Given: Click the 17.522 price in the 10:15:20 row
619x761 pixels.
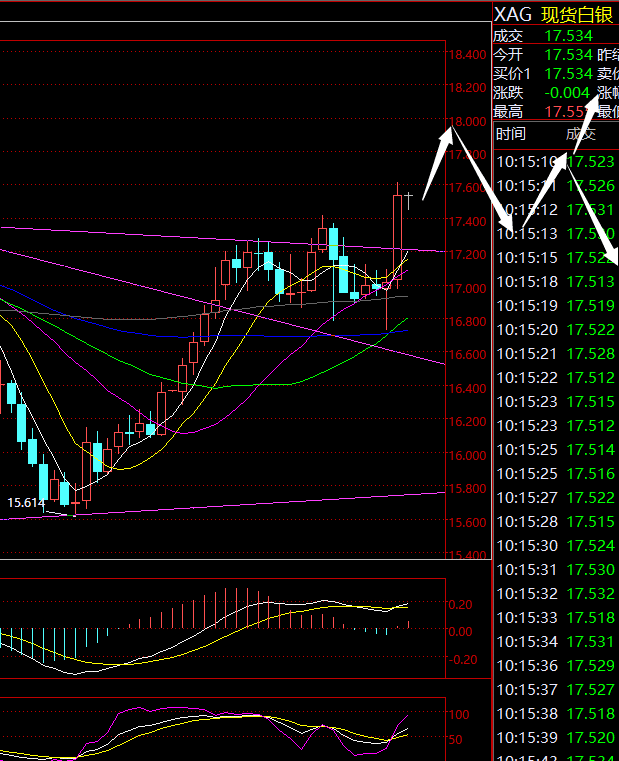Looking at the screenshot, I should click(x=590, y=330).
